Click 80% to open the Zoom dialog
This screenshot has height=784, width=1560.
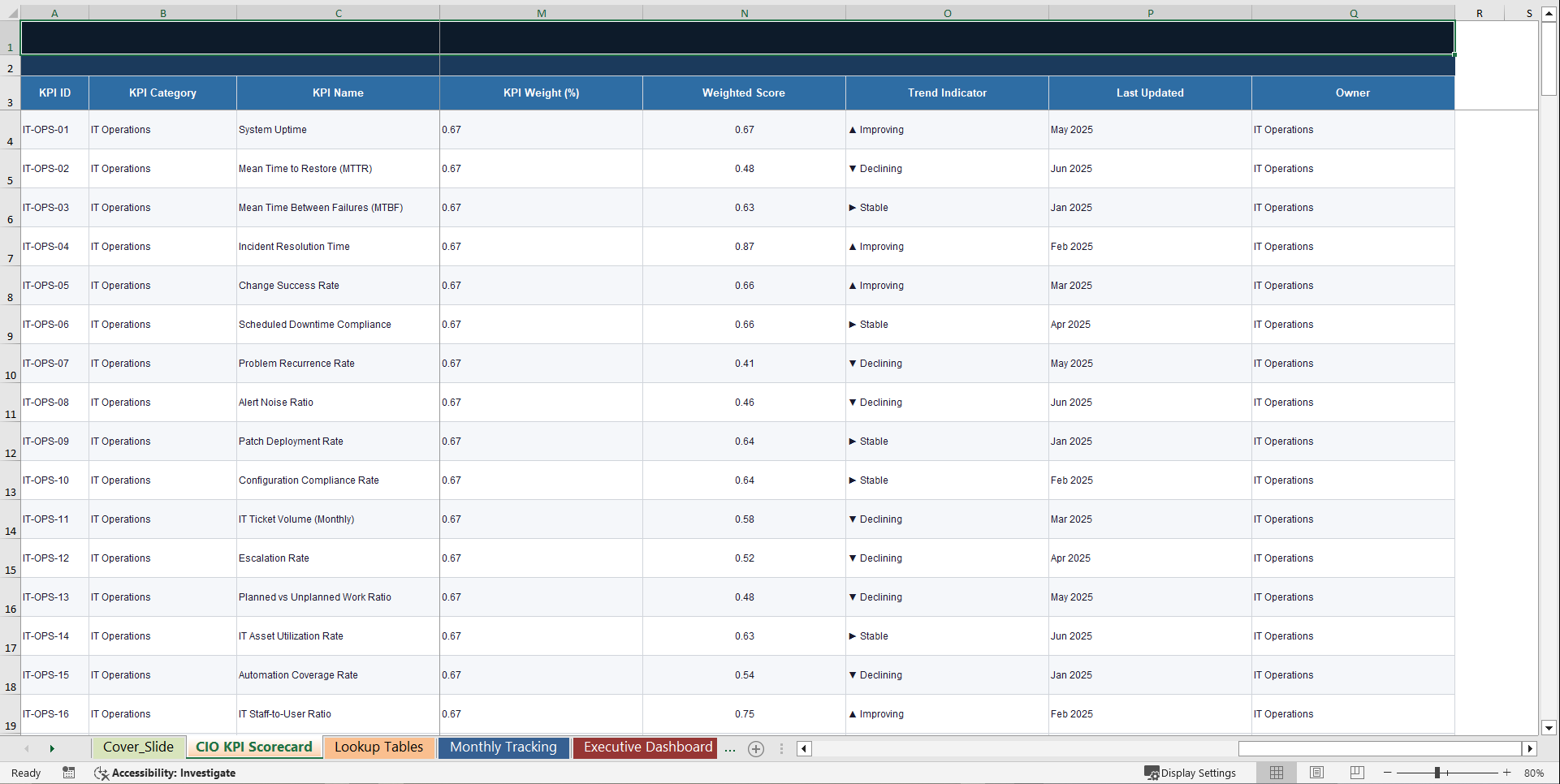[1535, 773]
